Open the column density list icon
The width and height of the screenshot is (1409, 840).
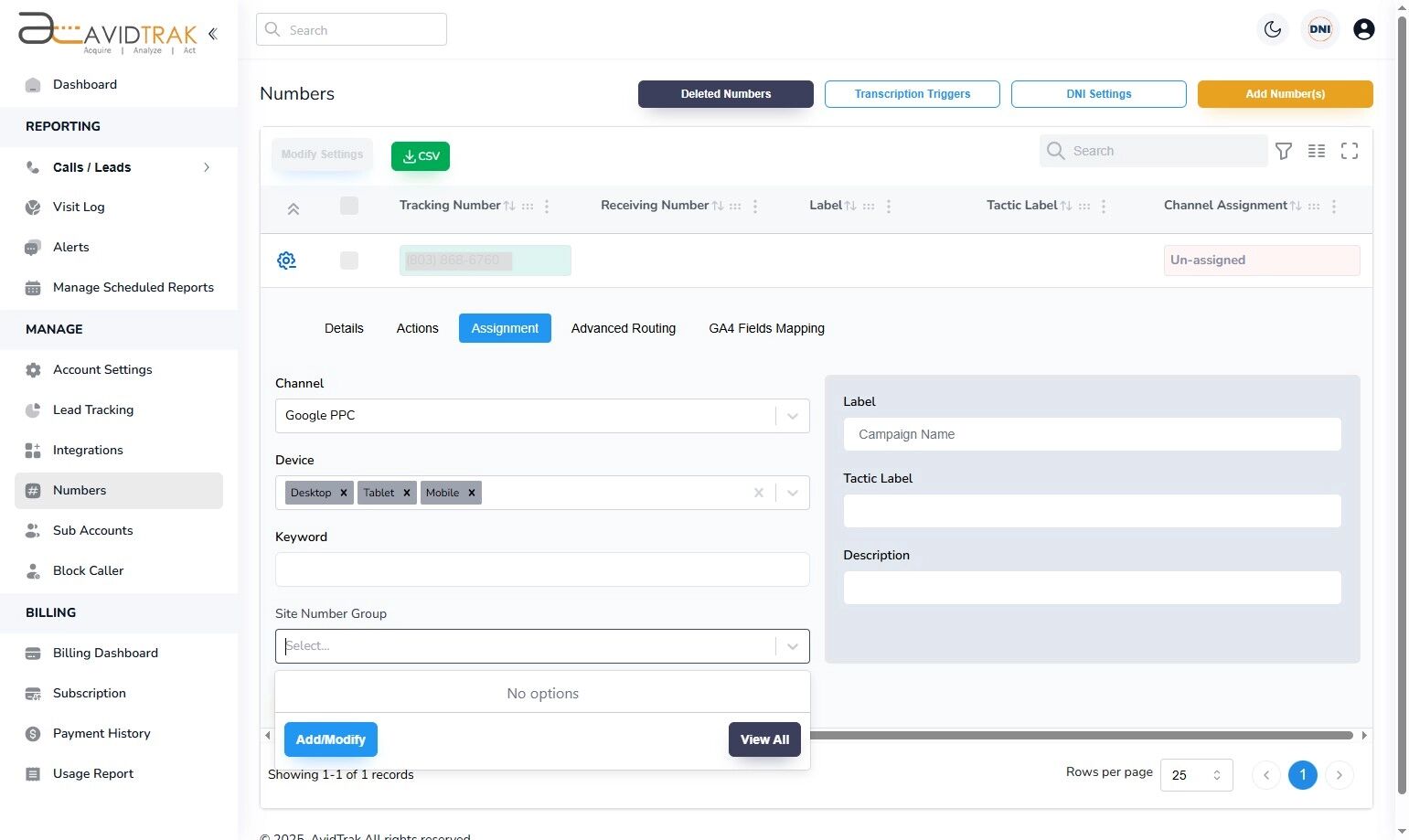click(x=1317, y=151)
